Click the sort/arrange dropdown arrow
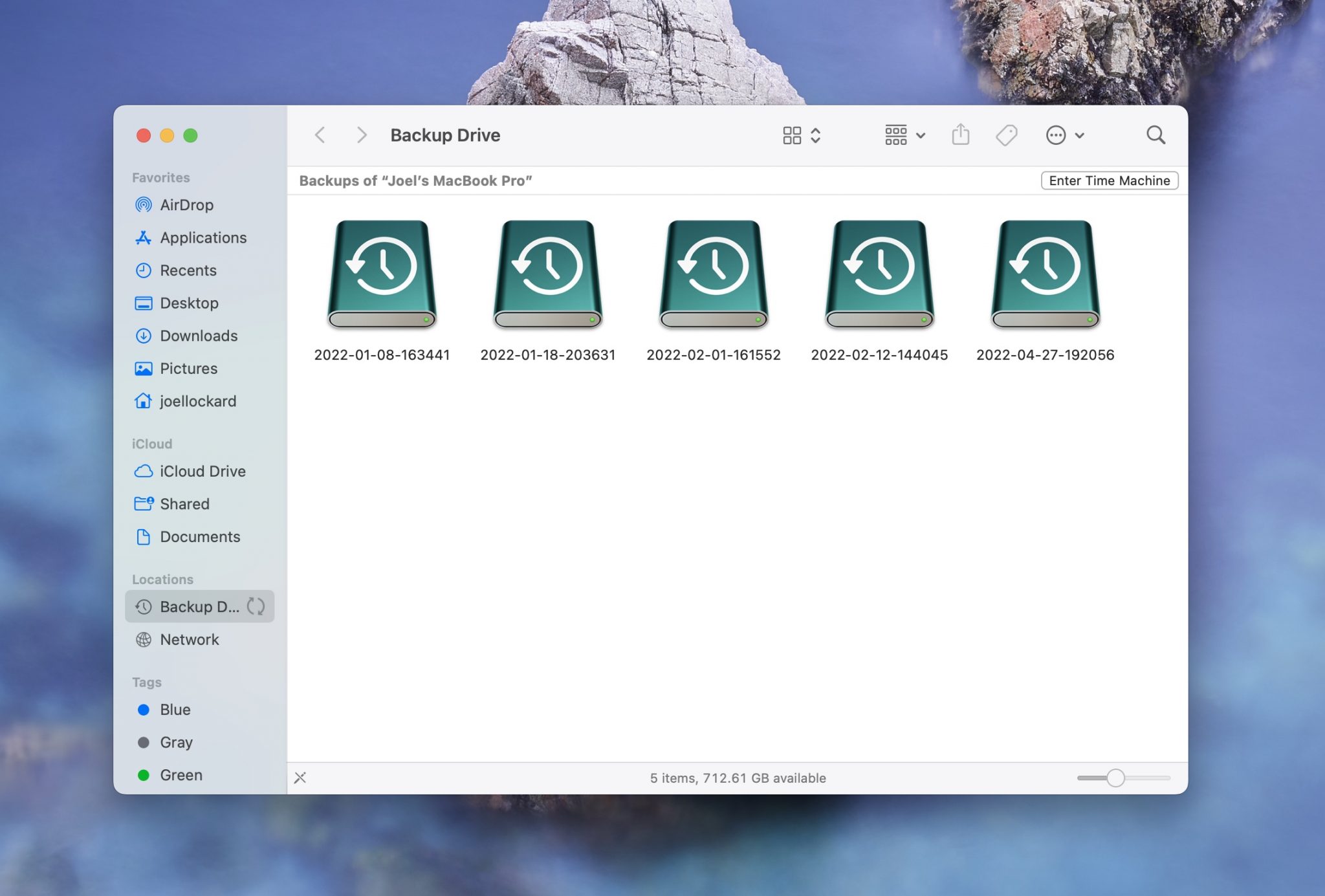Screen dimensions: 1325x896 tap(920, 135)
